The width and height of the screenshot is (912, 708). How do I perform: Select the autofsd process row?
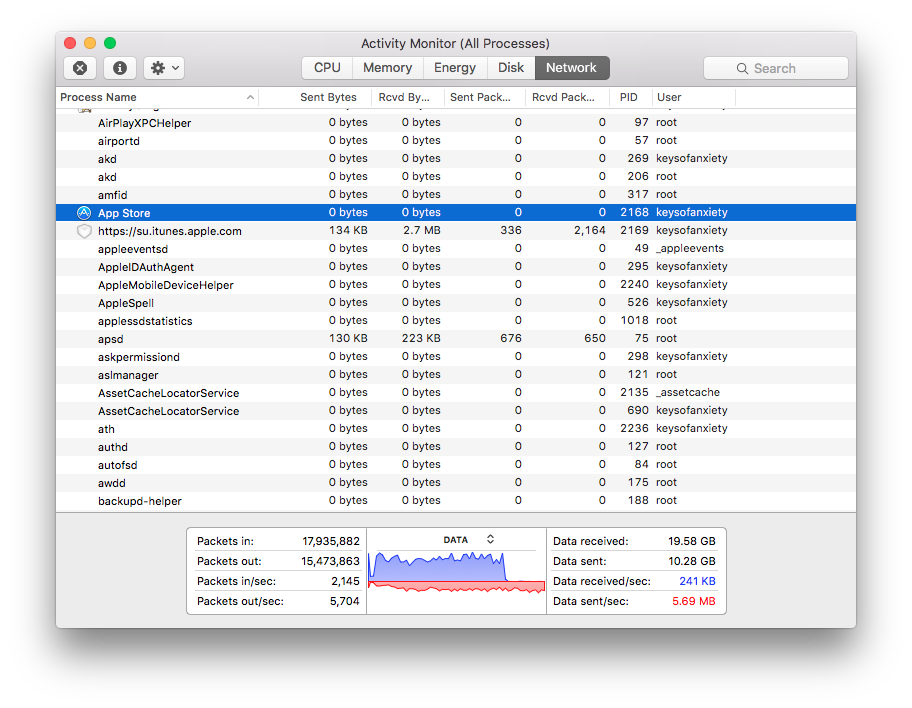(x=456, y=465)
